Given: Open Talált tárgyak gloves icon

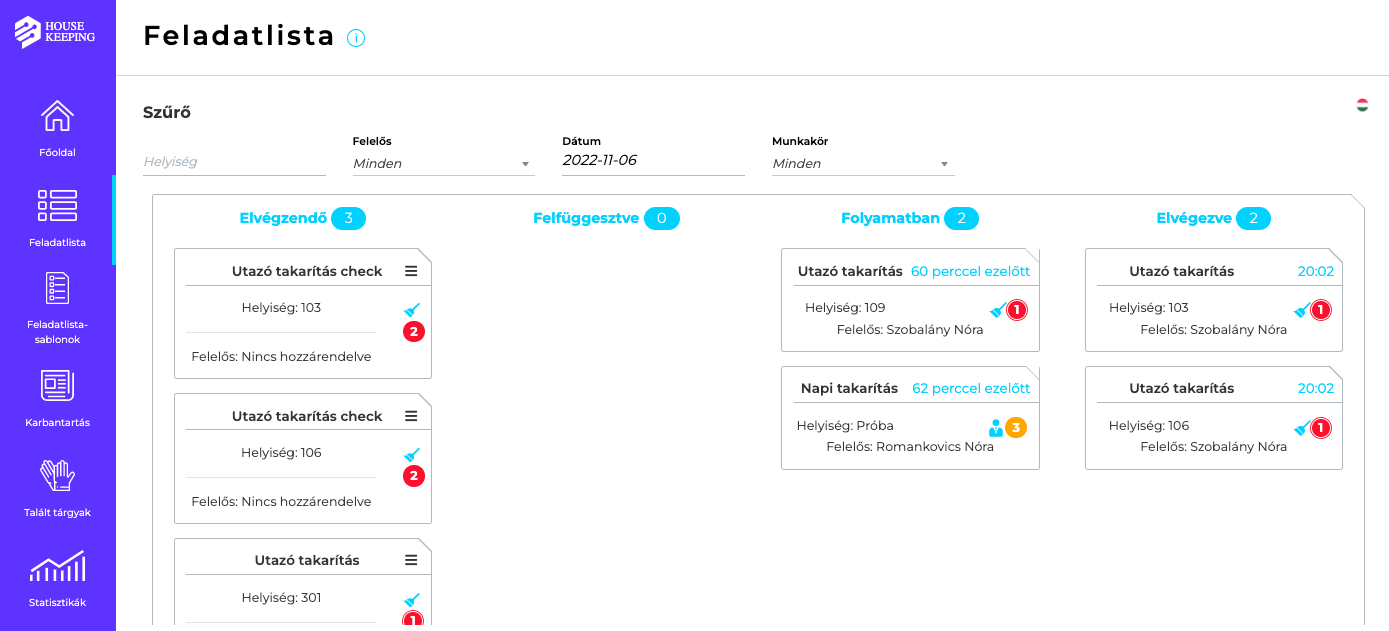Looking at the screenshot, I should click(57, 476).
